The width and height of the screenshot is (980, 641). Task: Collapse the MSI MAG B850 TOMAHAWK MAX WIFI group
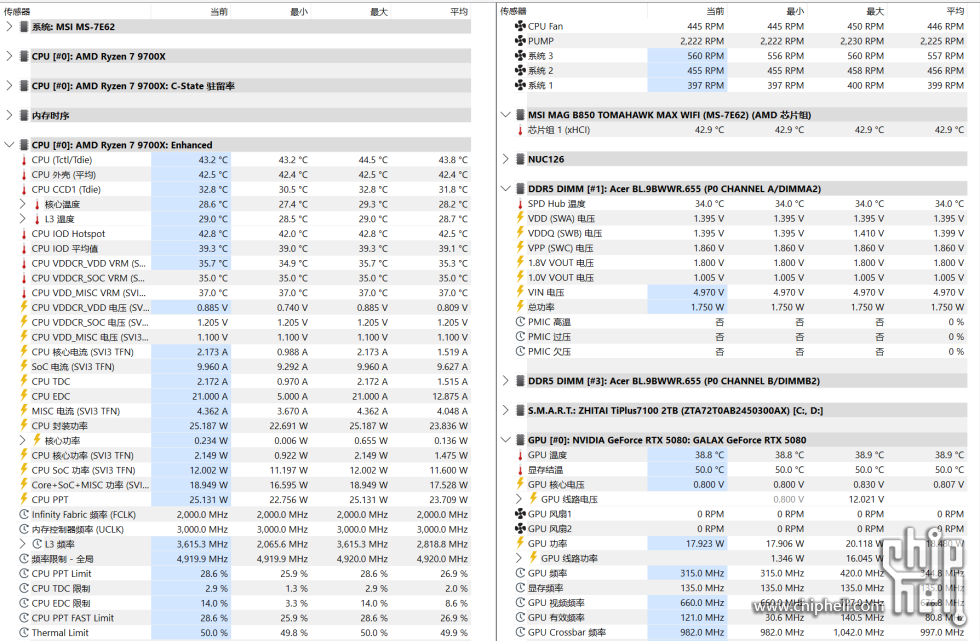click(506, 115)
